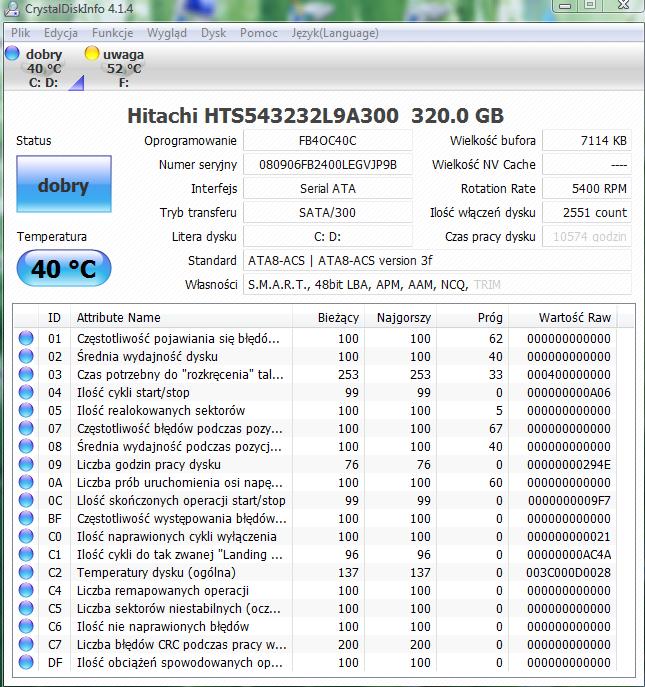Select the F: disk with uwaga status
Screen dimensions: 645x687
pyautogui.click(x=117, y=68)
